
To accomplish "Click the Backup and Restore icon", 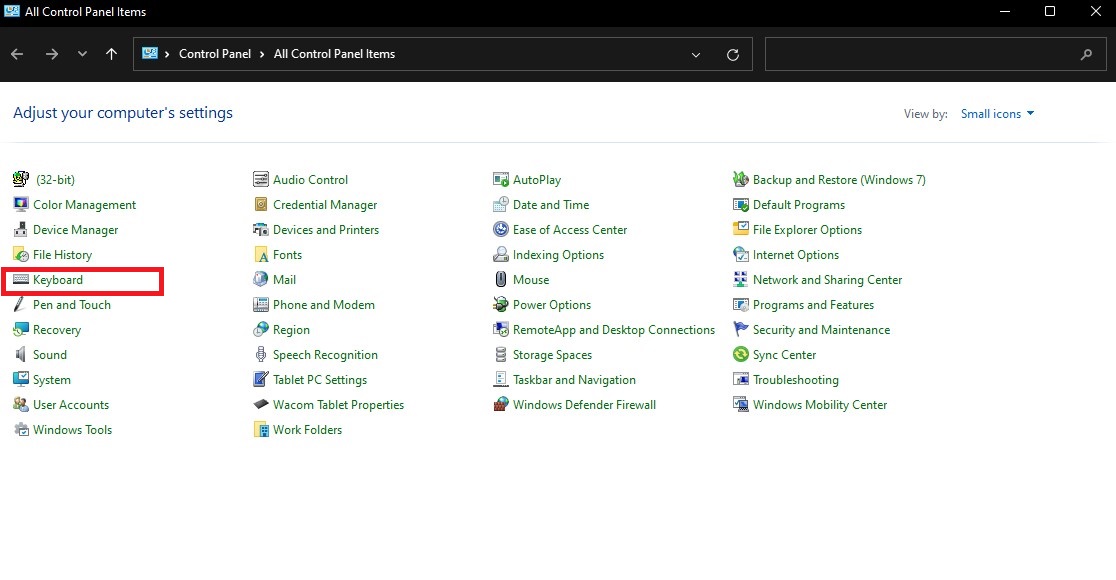I will pyautogui.click(x=741, y=180).
